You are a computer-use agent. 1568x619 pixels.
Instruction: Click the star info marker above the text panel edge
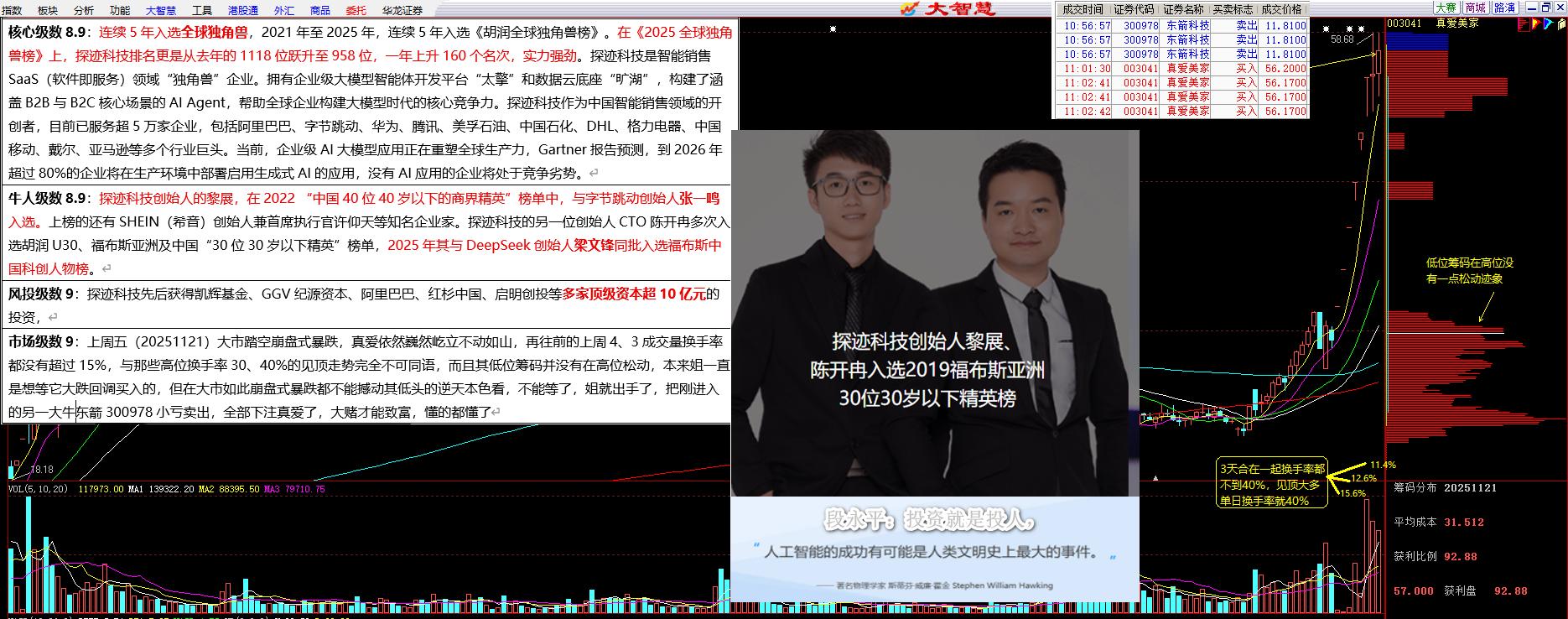(833, 29)
